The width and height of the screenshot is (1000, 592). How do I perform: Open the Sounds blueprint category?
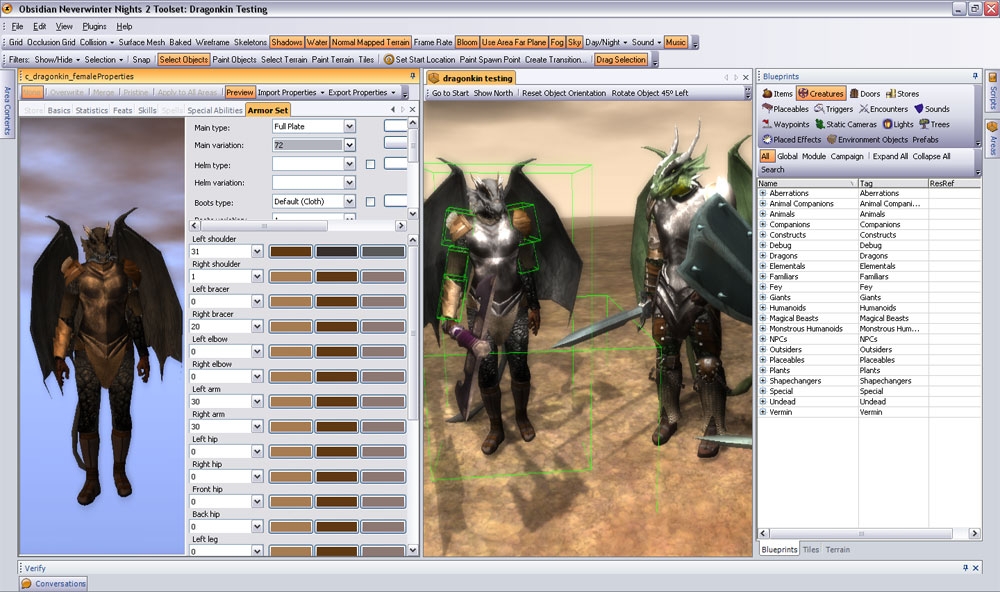931,109
